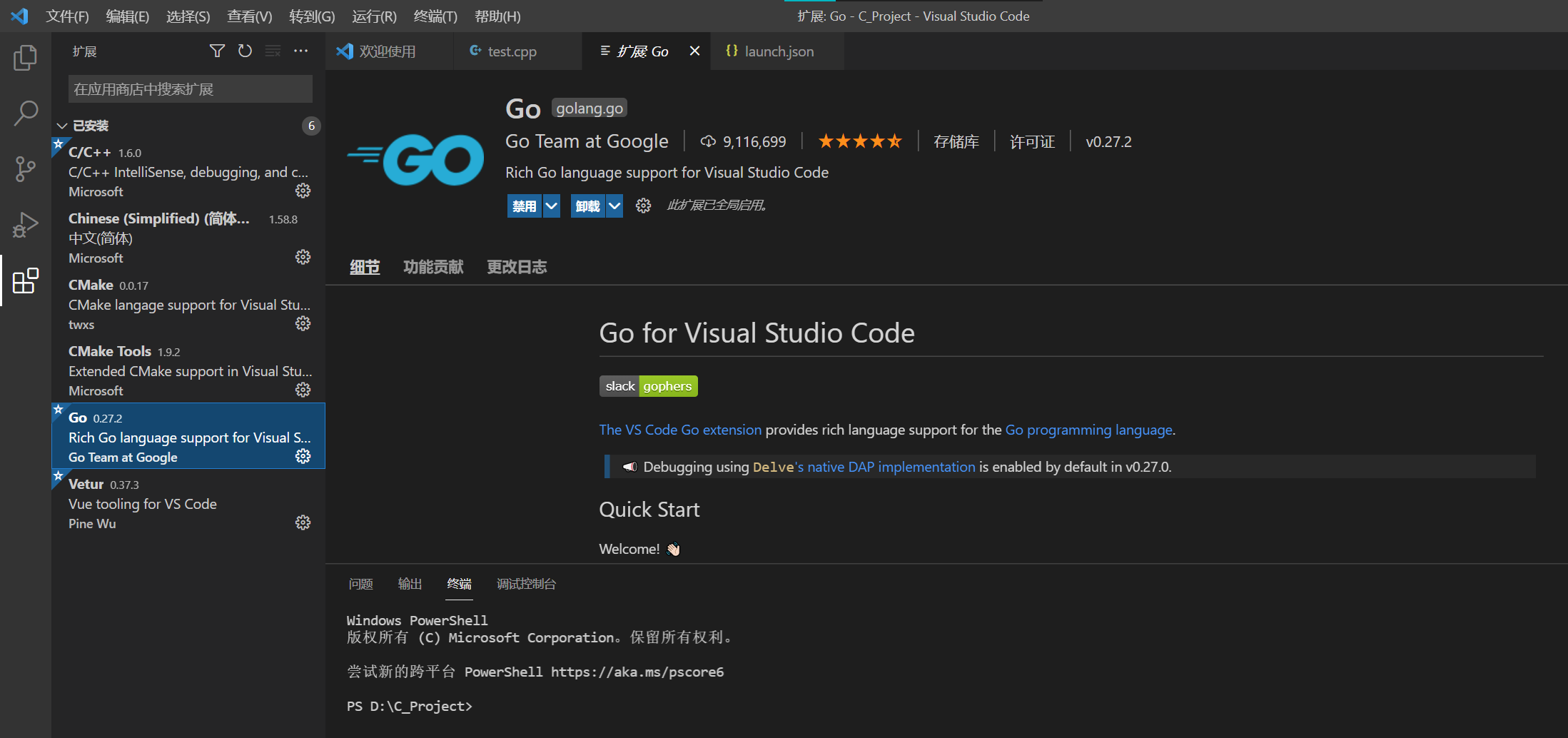This screenshot has width=1568, height=738.
Task: Open the 编辑(E) menu
Action: click(127, 16)
